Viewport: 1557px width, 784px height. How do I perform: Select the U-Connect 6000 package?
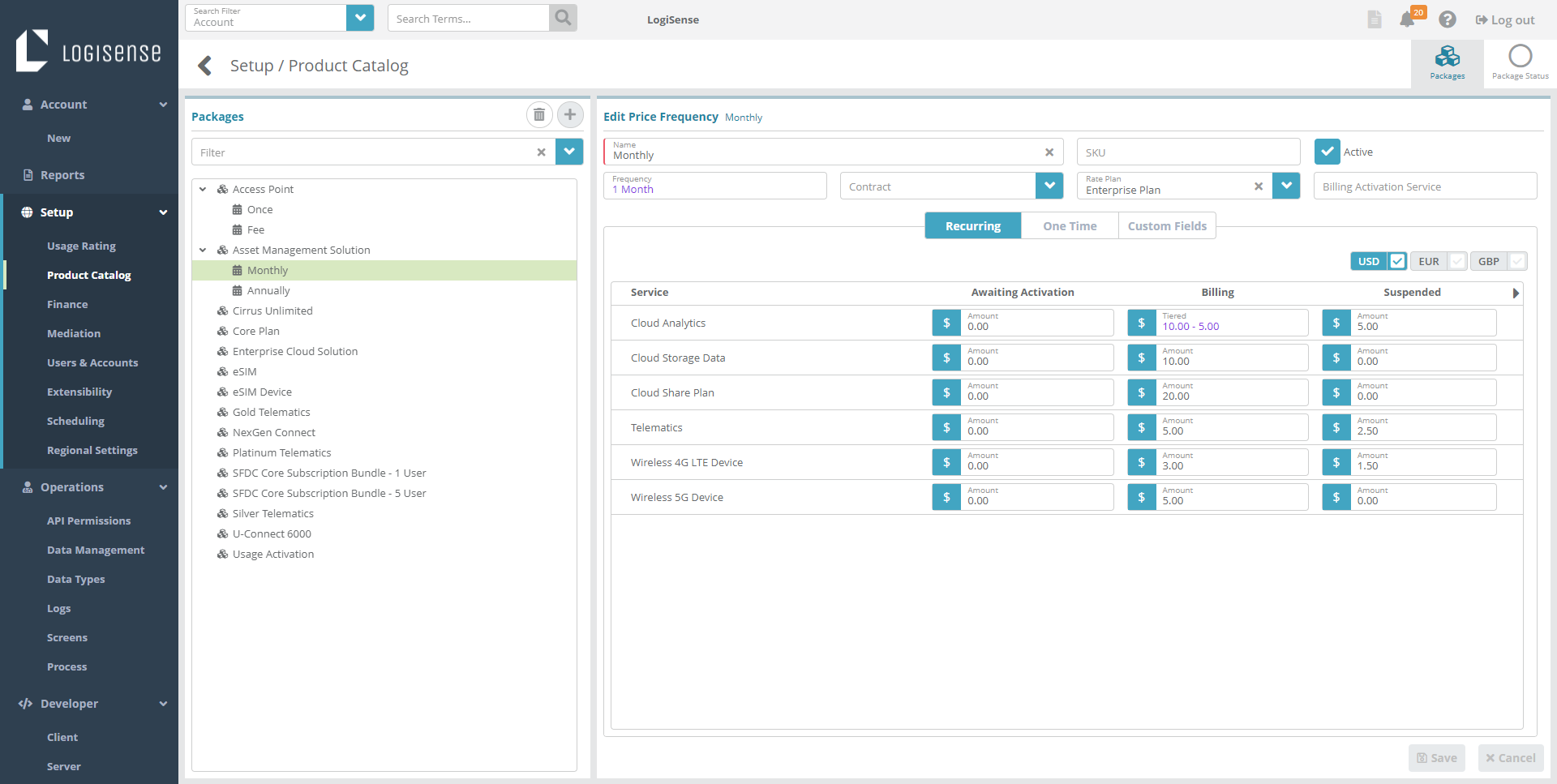(272, 533)
